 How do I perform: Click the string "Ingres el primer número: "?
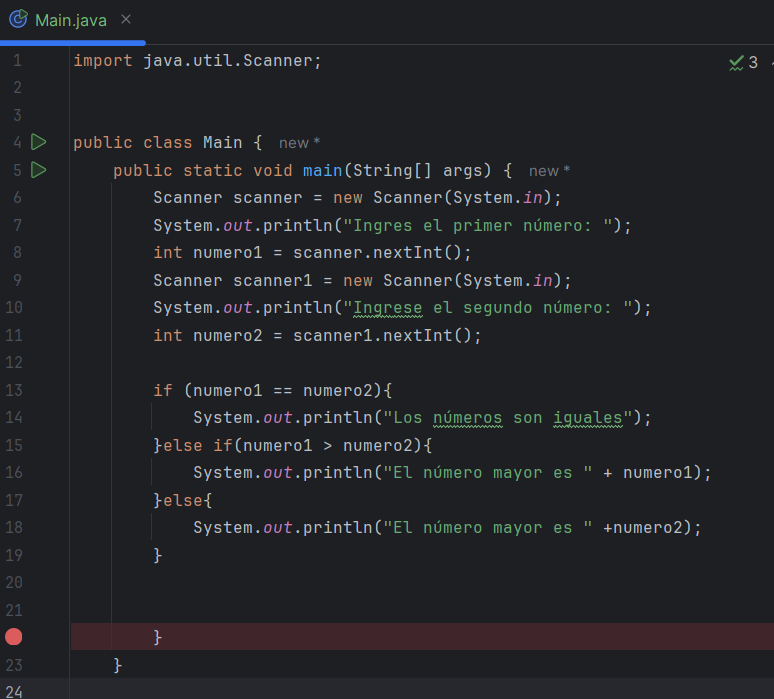[x=478, y=226]
